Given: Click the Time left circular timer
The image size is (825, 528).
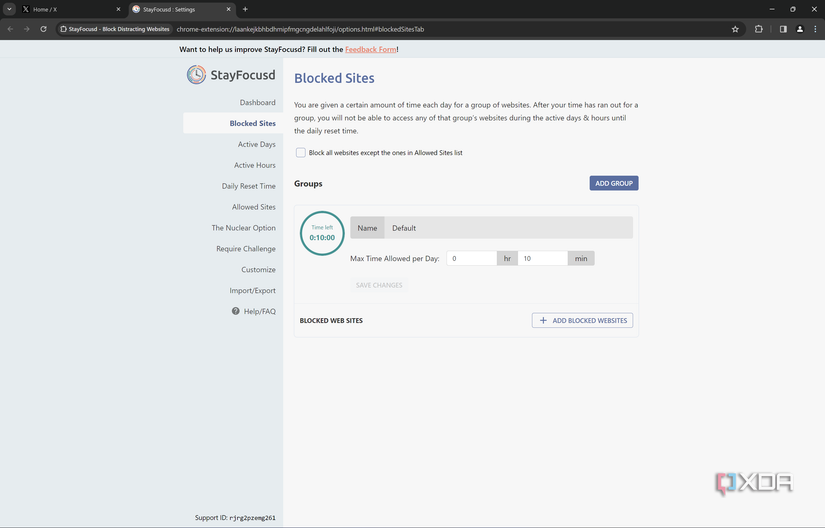Looking at the screenshot, I should tap(322, 233).
